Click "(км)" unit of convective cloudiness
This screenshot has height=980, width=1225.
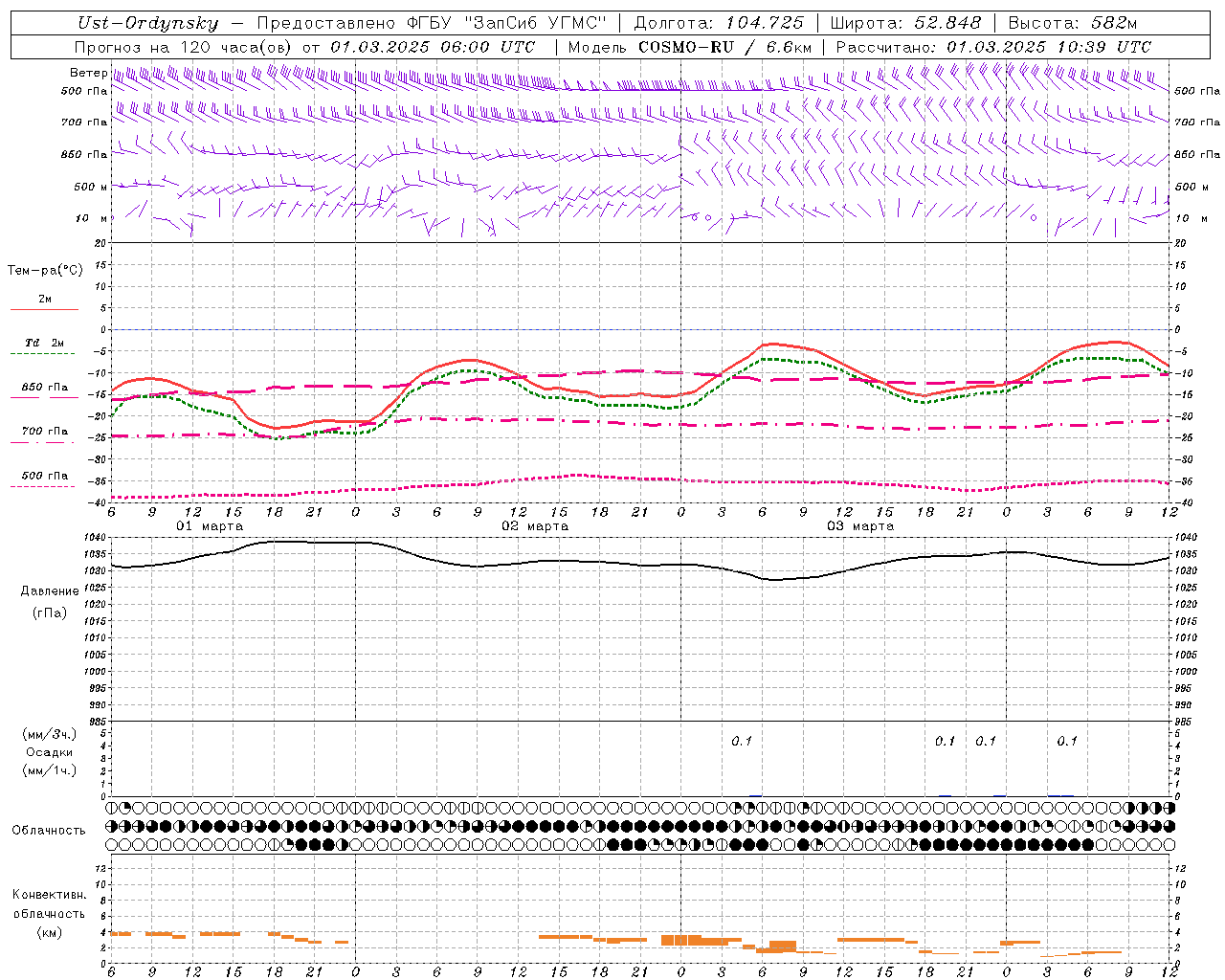(x=49, y=932)
